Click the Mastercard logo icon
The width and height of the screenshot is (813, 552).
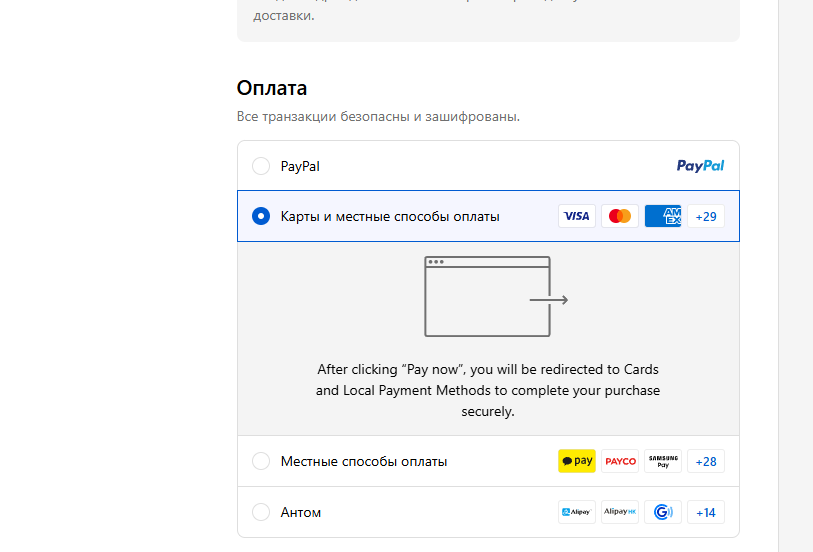(620, 216)
